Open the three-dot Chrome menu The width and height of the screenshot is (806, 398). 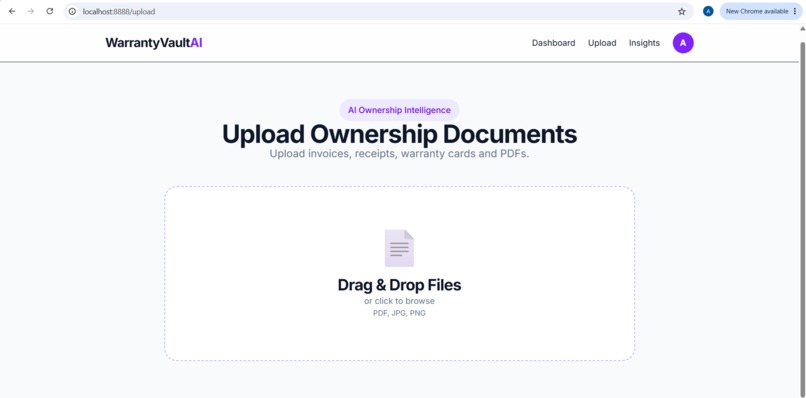[795, 11]
